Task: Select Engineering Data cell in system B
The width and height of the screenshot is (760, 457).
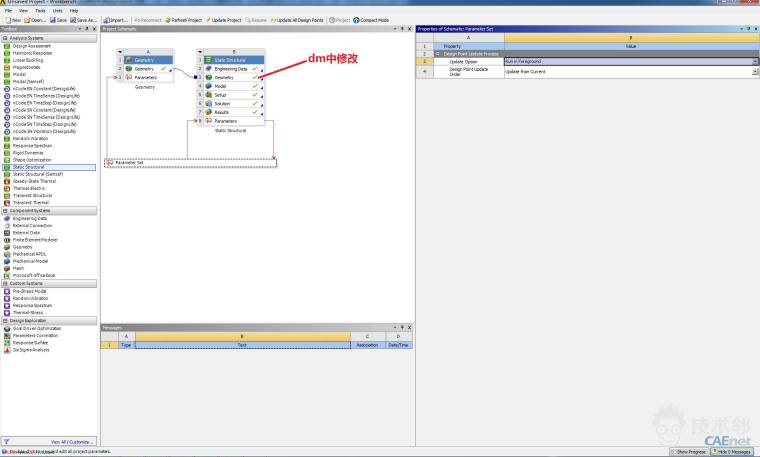Action: coord(230,69)
